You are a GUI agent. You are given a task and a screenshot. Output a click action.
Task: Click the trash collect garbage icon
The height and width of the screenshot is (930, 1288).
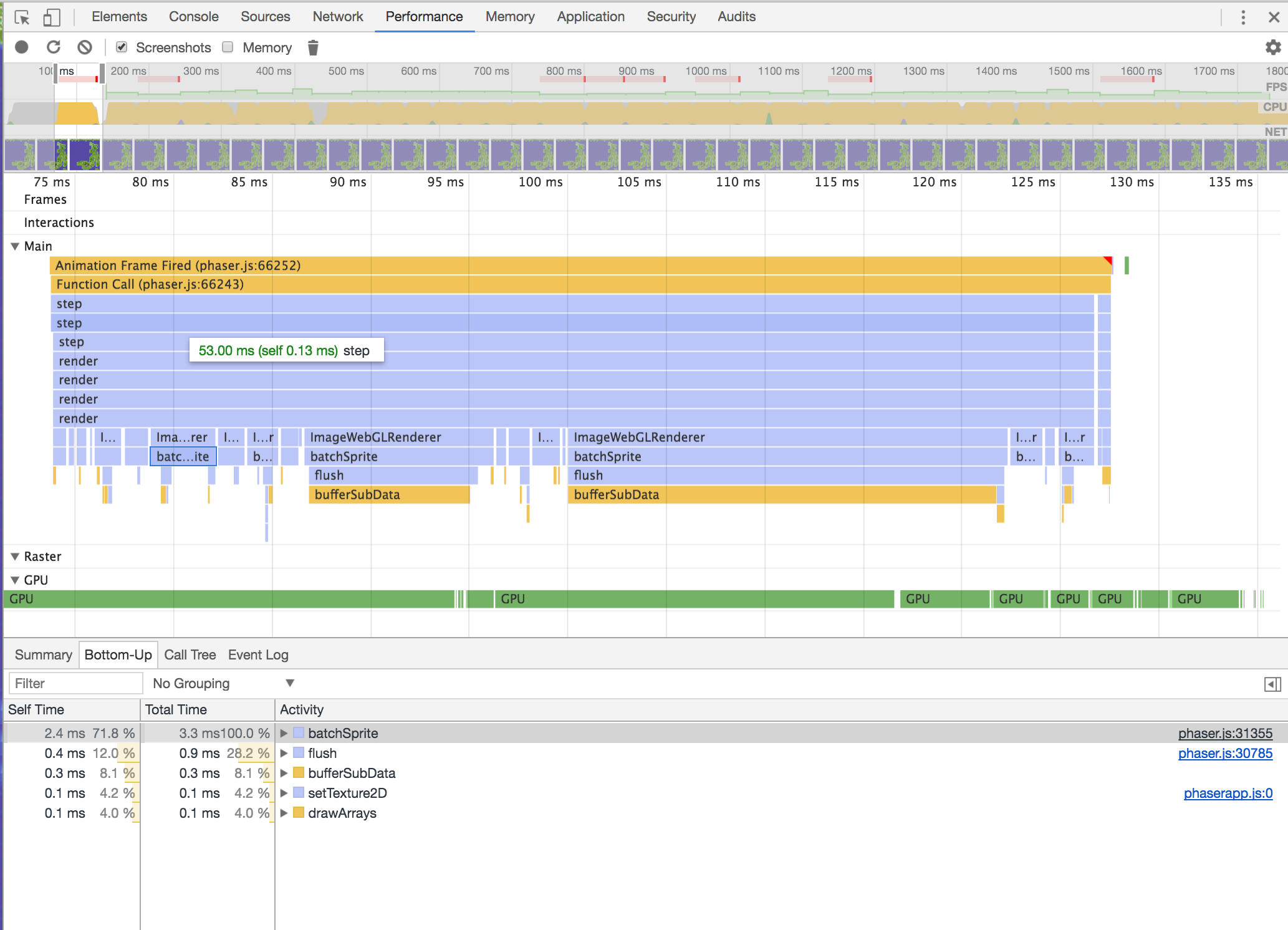(313, 47)
